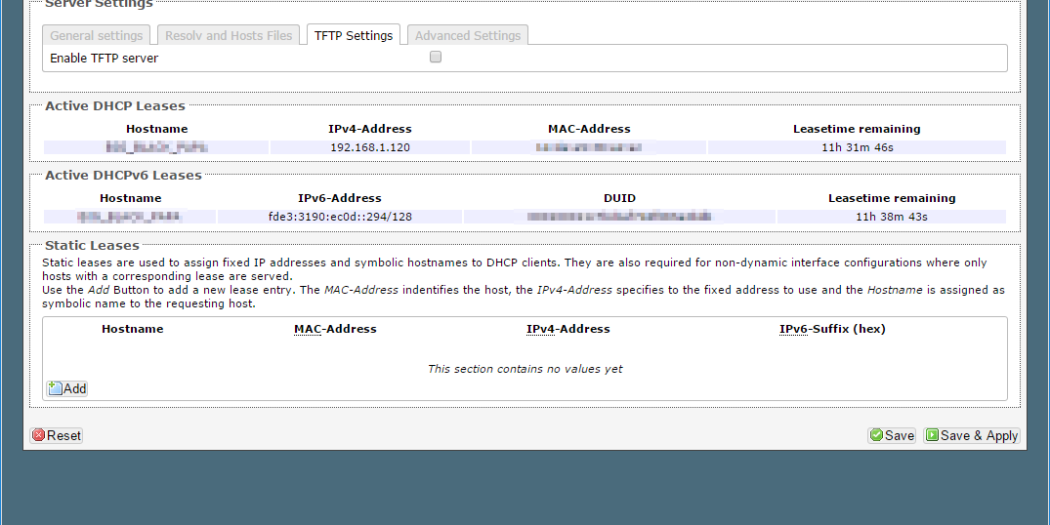
Task: Select the TFTP Settings tab
Action: click(x=353, y=36)
